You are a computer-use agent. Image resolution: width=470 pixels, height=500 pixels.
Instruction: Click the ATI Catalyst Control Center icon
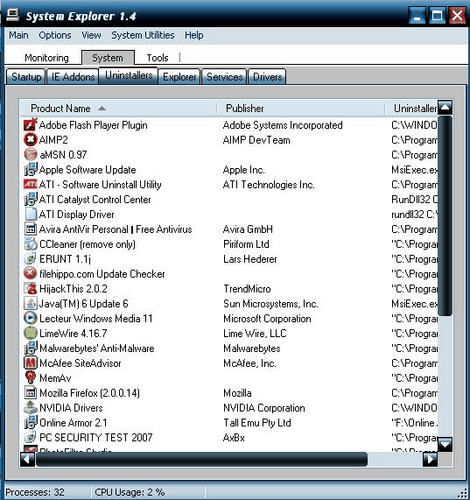(30, 199)
